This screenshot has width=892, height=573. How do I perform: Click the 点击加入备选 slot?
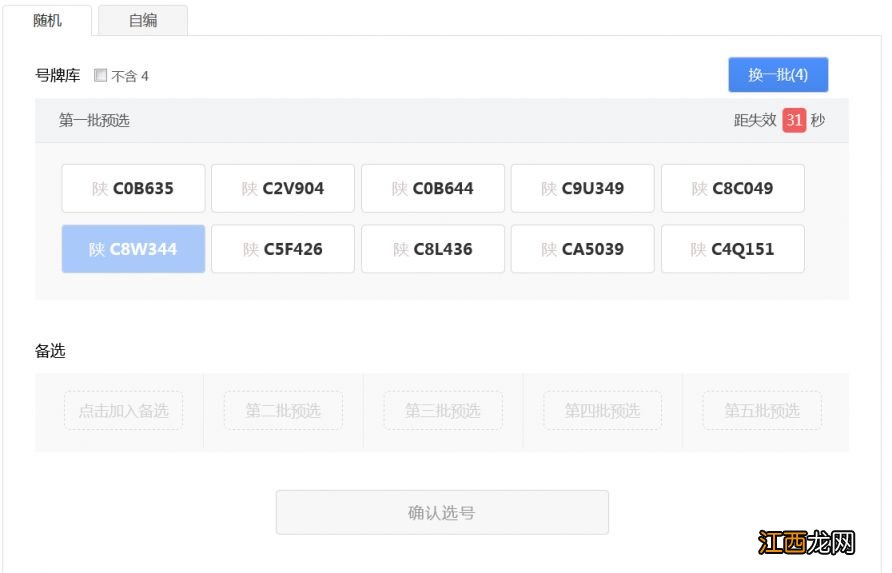(124, 411)
